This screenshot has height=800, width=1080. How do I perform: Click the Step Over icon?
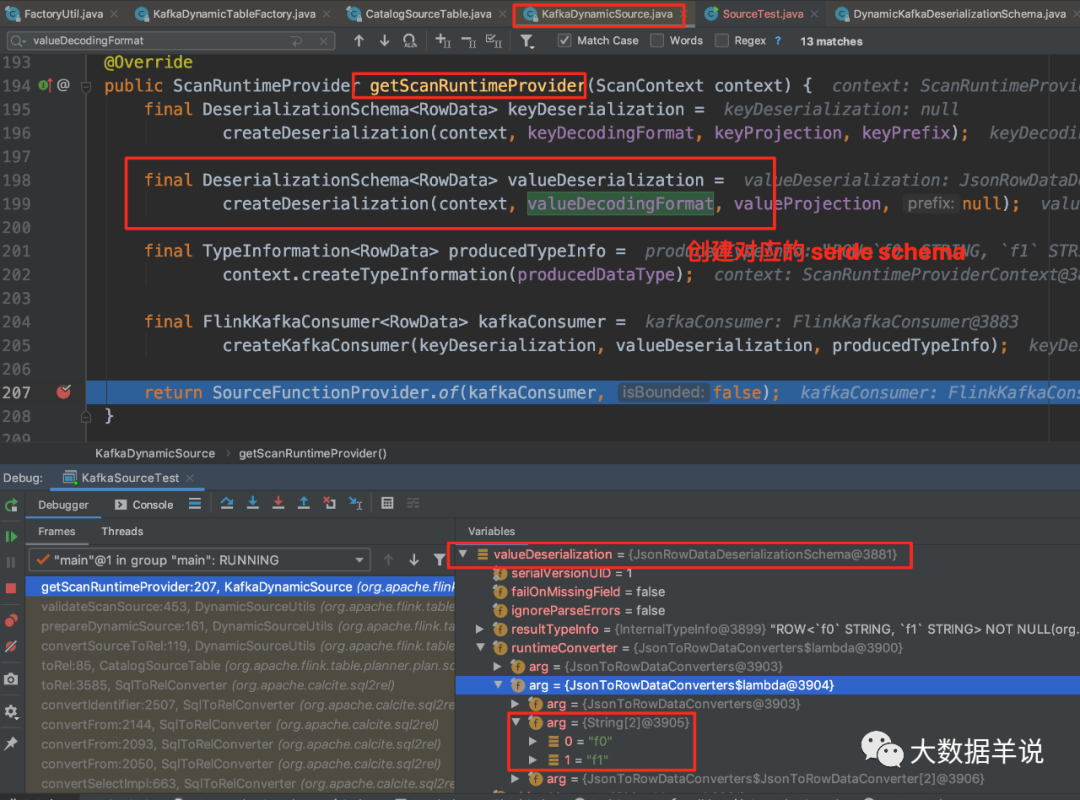tap(227, 504)
